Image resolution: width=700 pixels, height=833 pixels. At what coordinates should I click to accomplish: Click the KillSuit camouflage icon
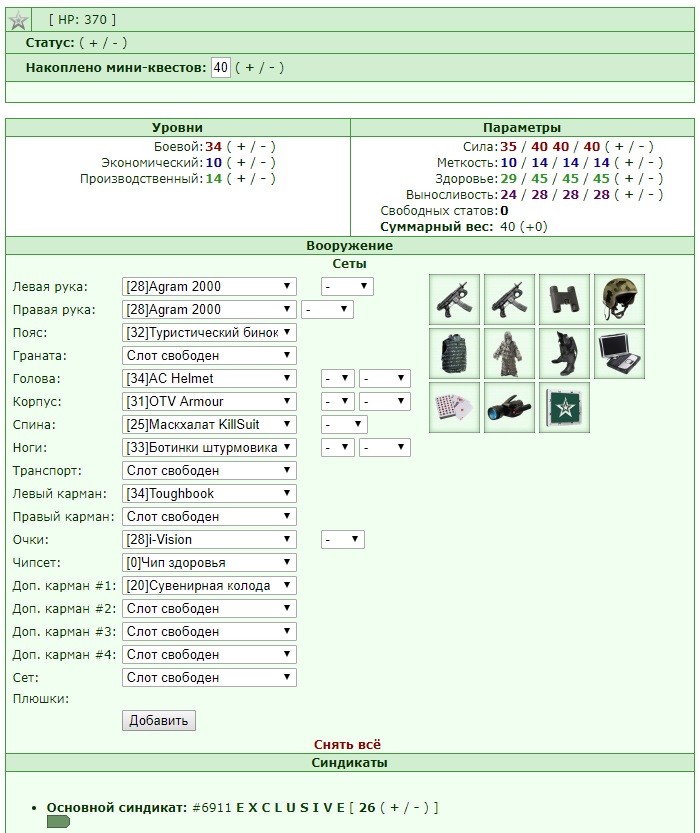tap(509, 353)
